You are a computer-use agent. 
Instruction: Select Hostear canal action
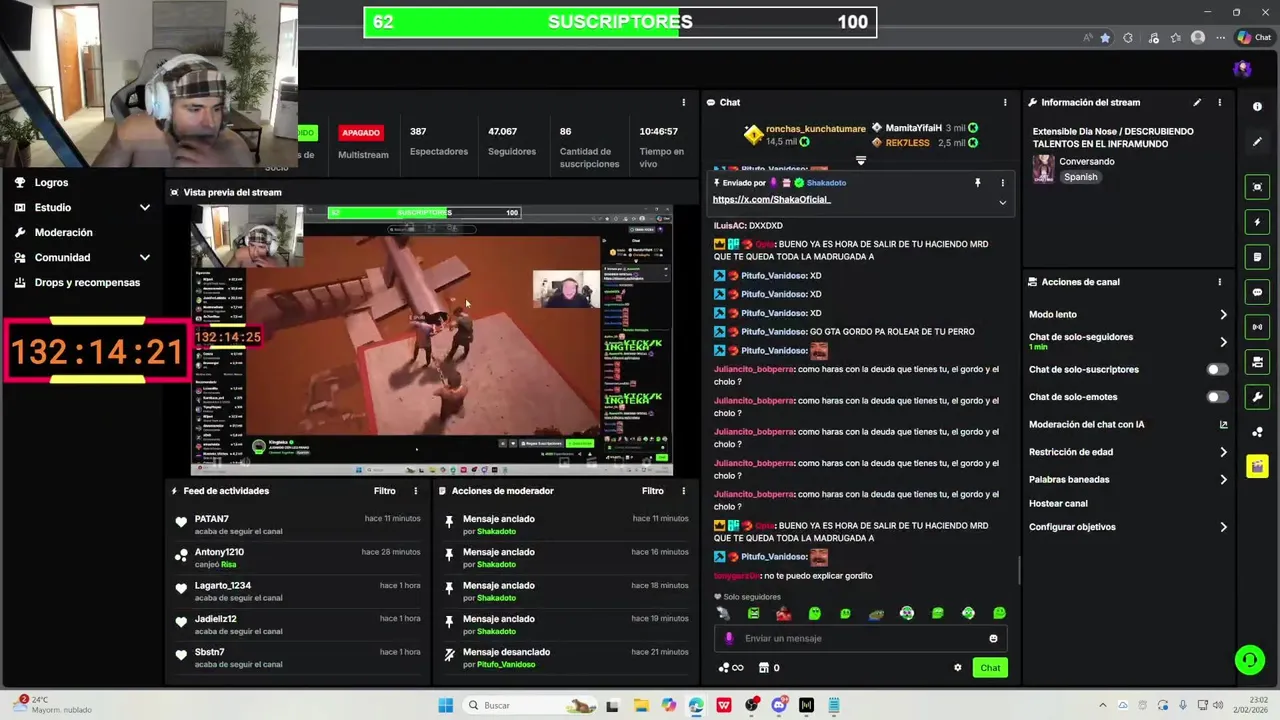click(x=1058, y=503)
